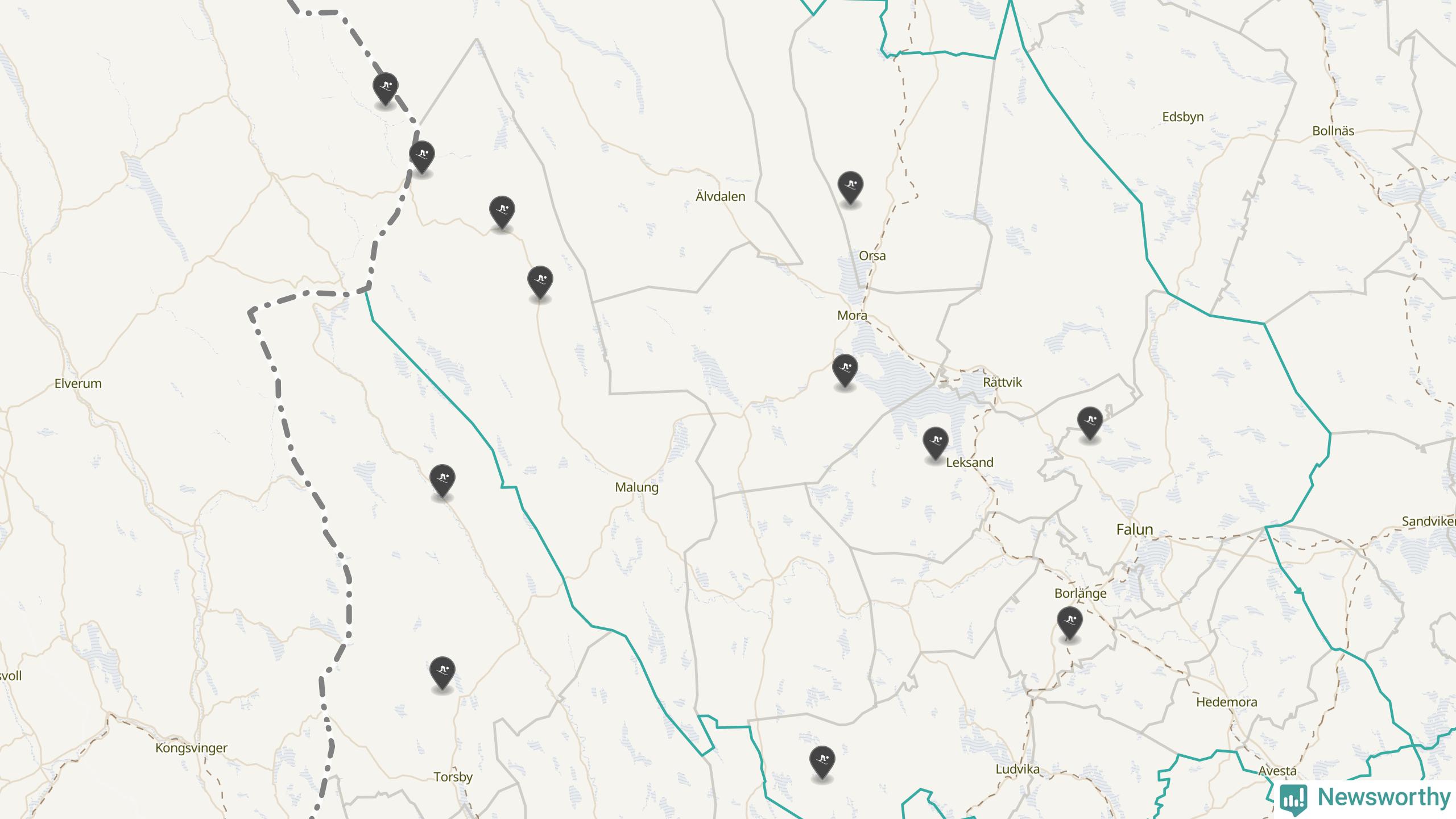Click the Hedemora town label
This screenshot has width=1456, height=819.
coord(1226,702)
